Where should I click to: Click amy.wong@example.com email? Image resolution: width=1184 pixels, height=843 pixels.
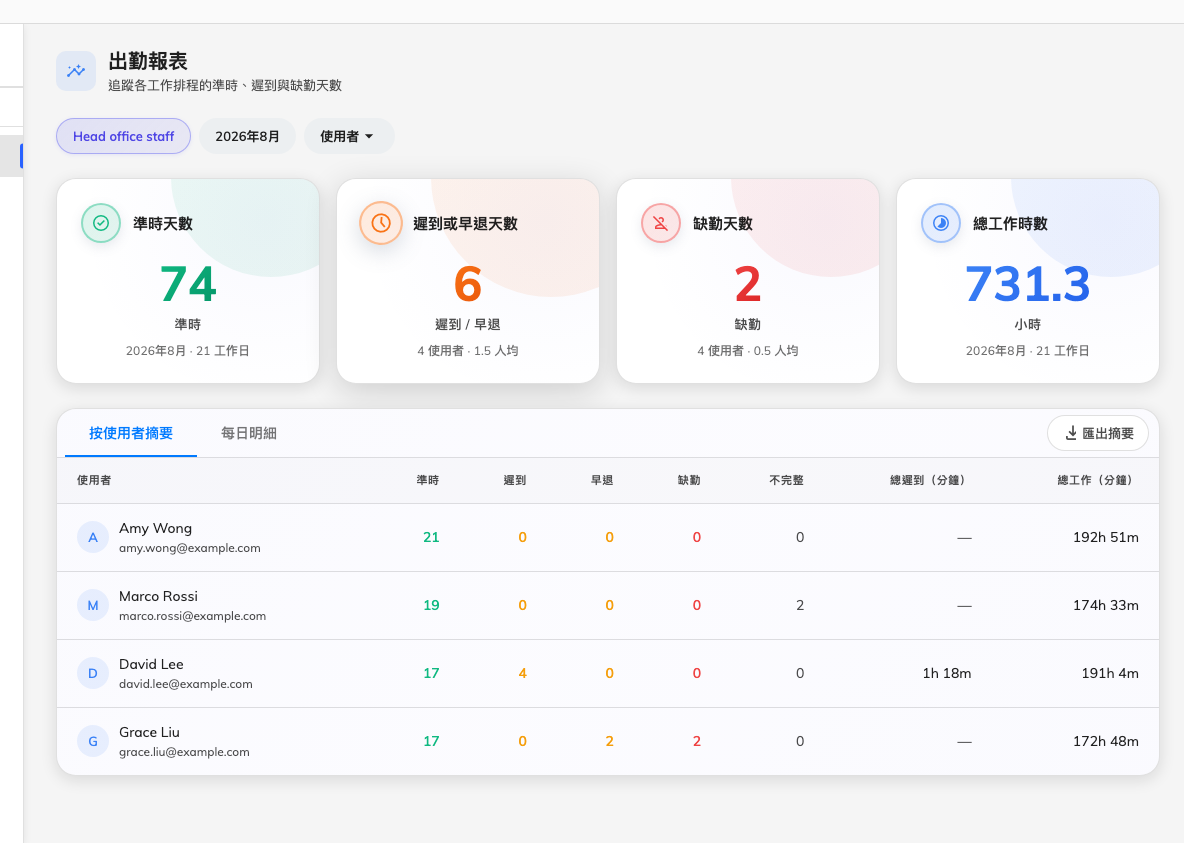[x=190, y=548]
